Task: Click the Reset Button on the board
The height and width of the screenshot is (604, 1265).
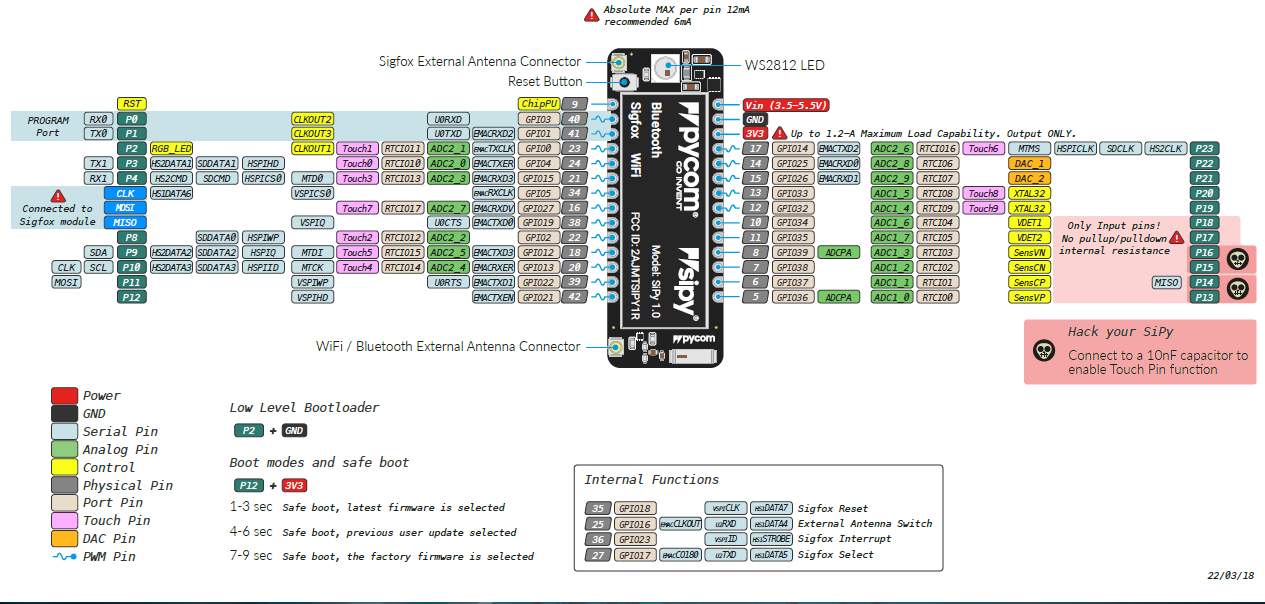Action: pos(623,81)
